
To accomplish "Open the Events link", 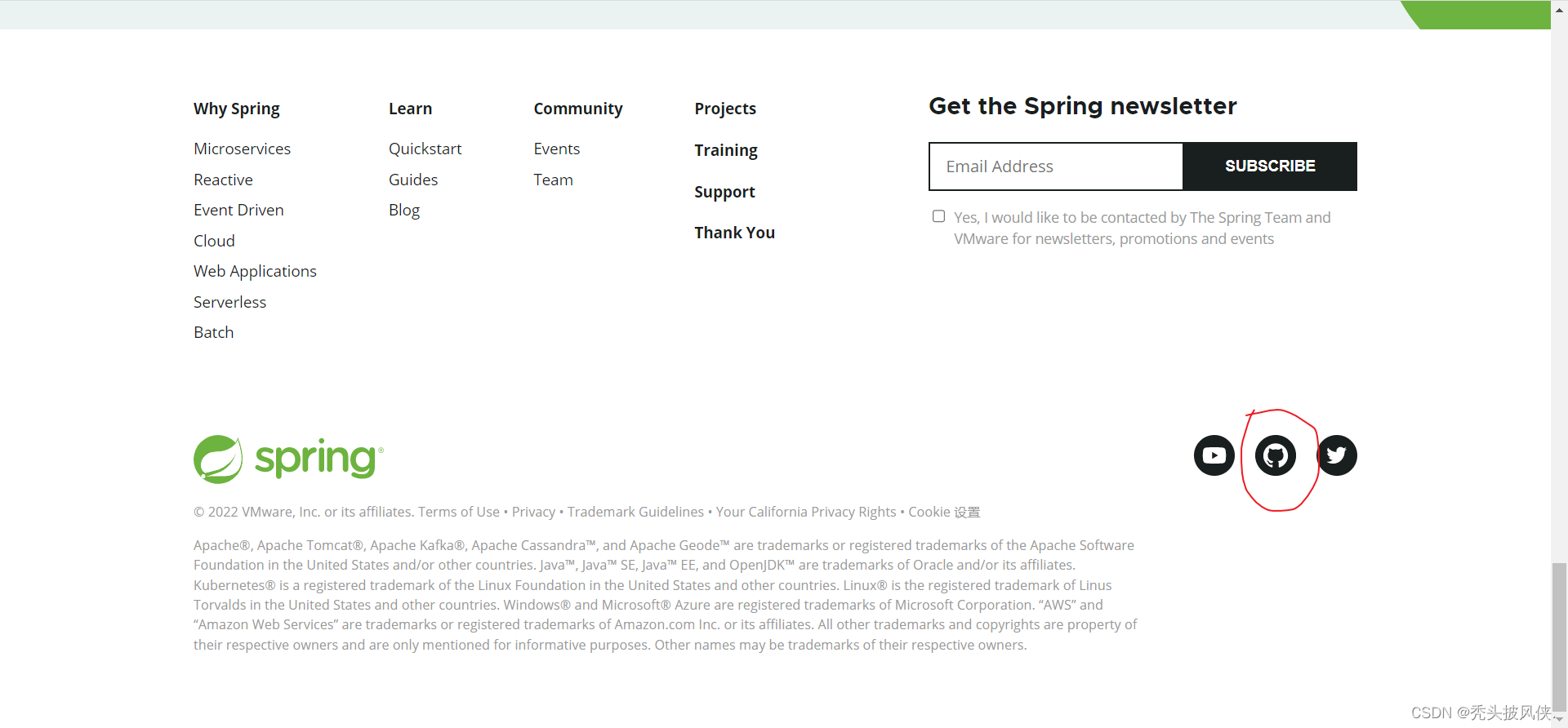I will (557, 149).
